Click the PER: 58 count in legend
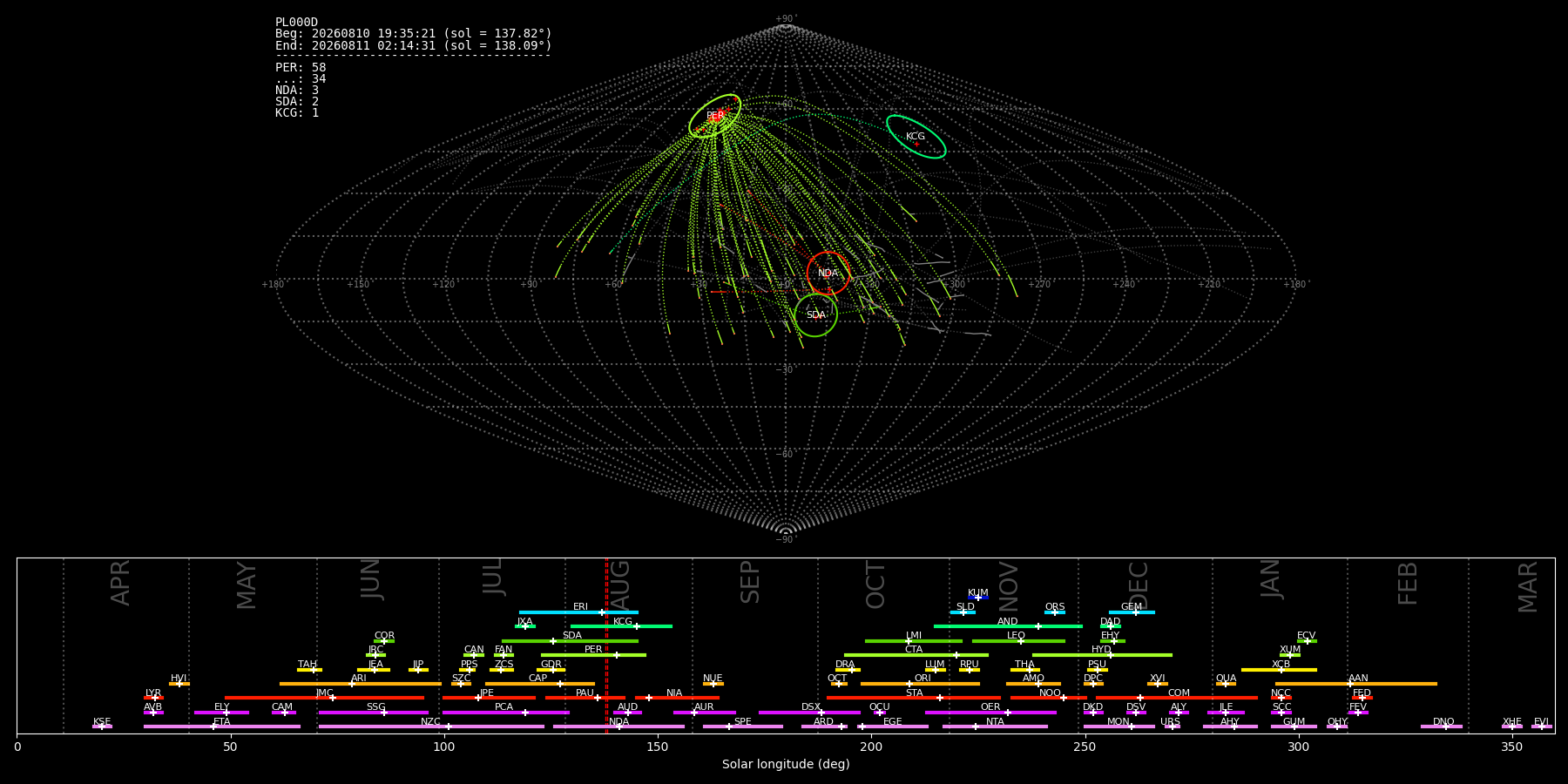 pyautogui.click(x=301, y=68)
